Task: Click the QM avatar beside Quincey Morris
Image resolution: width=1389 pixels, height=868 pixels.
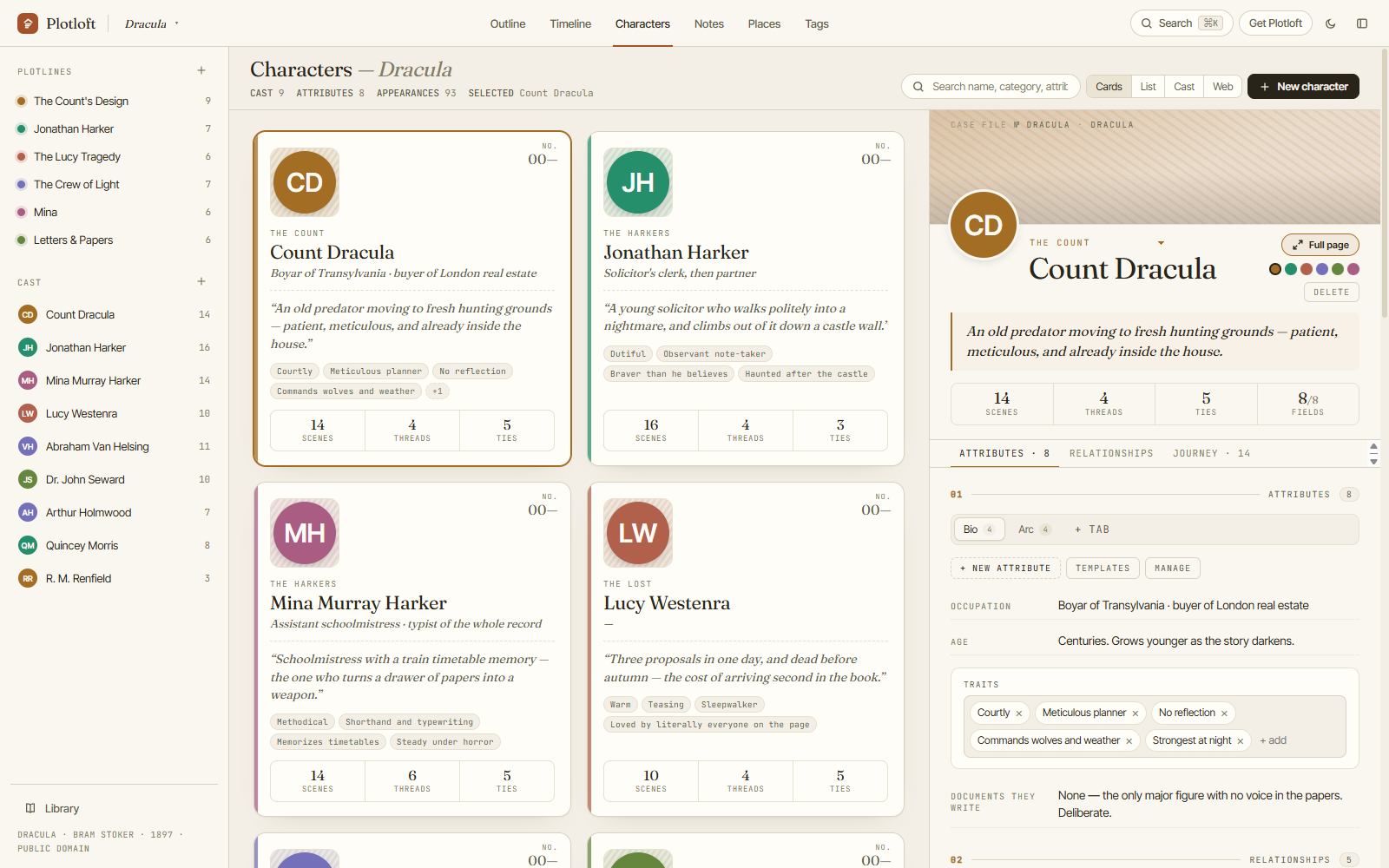Action: [28, 545]
